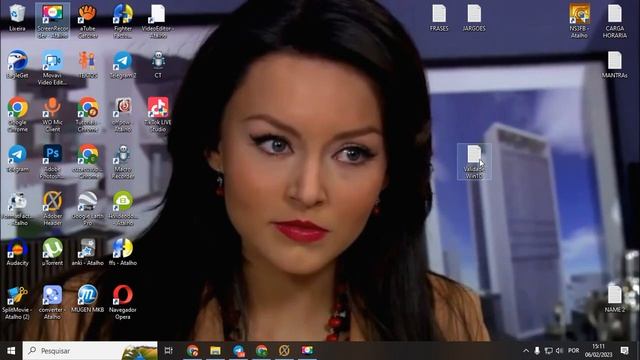Open TikTok LIVE Studio shortcut
This screenshot has height=360, width=640.
(x=158, y=115)
